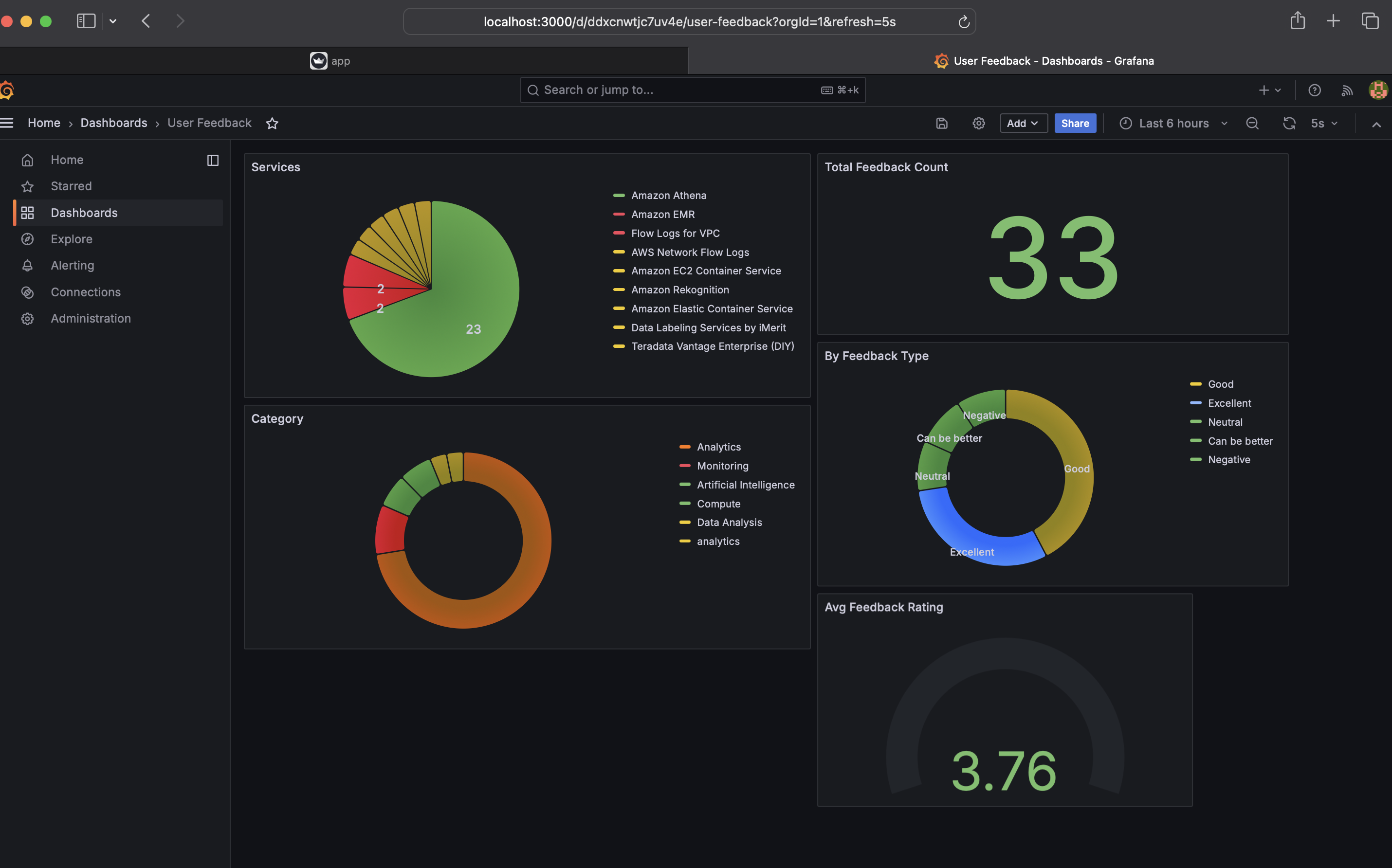1392x868 pixels.
Task: Open dashboard settings gear icon
Action: pos(978,124)
